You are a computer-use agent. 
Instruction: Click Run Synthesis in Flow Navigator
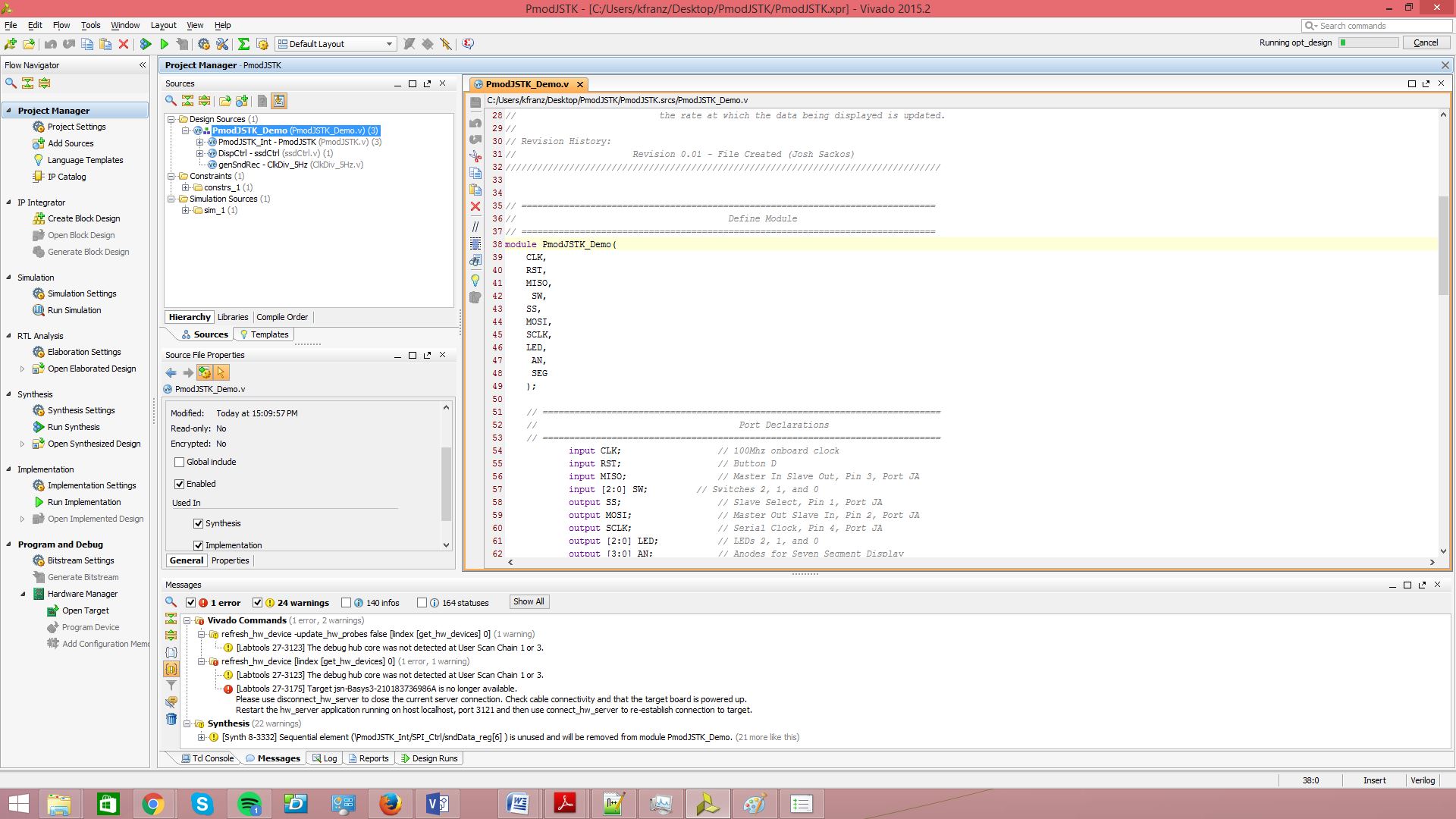74,427
